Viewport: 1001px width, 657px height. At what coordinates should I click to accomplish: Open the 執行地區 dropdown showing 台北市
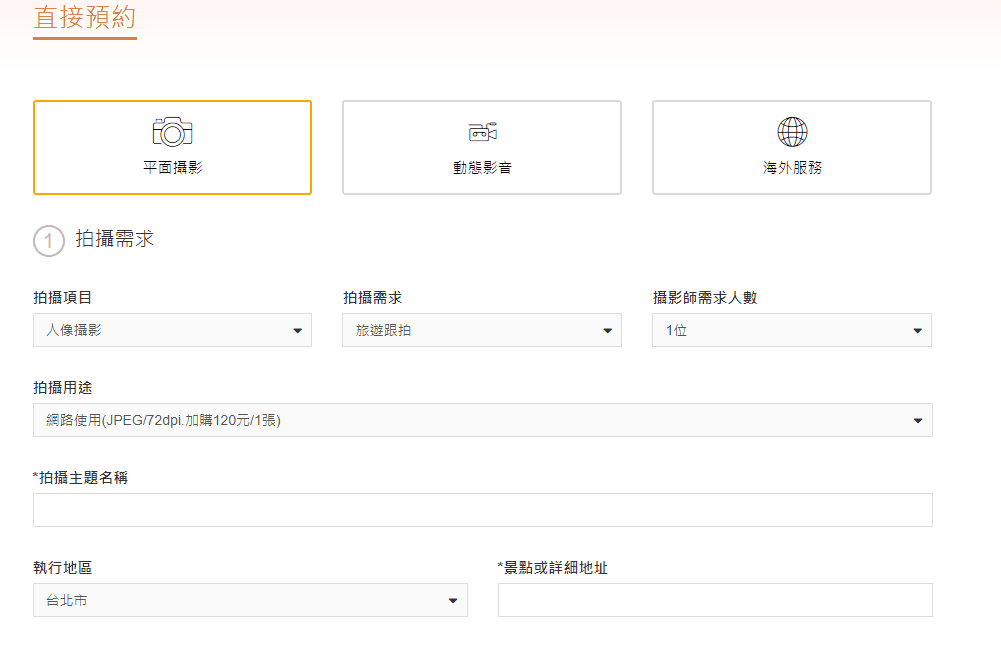250,600
